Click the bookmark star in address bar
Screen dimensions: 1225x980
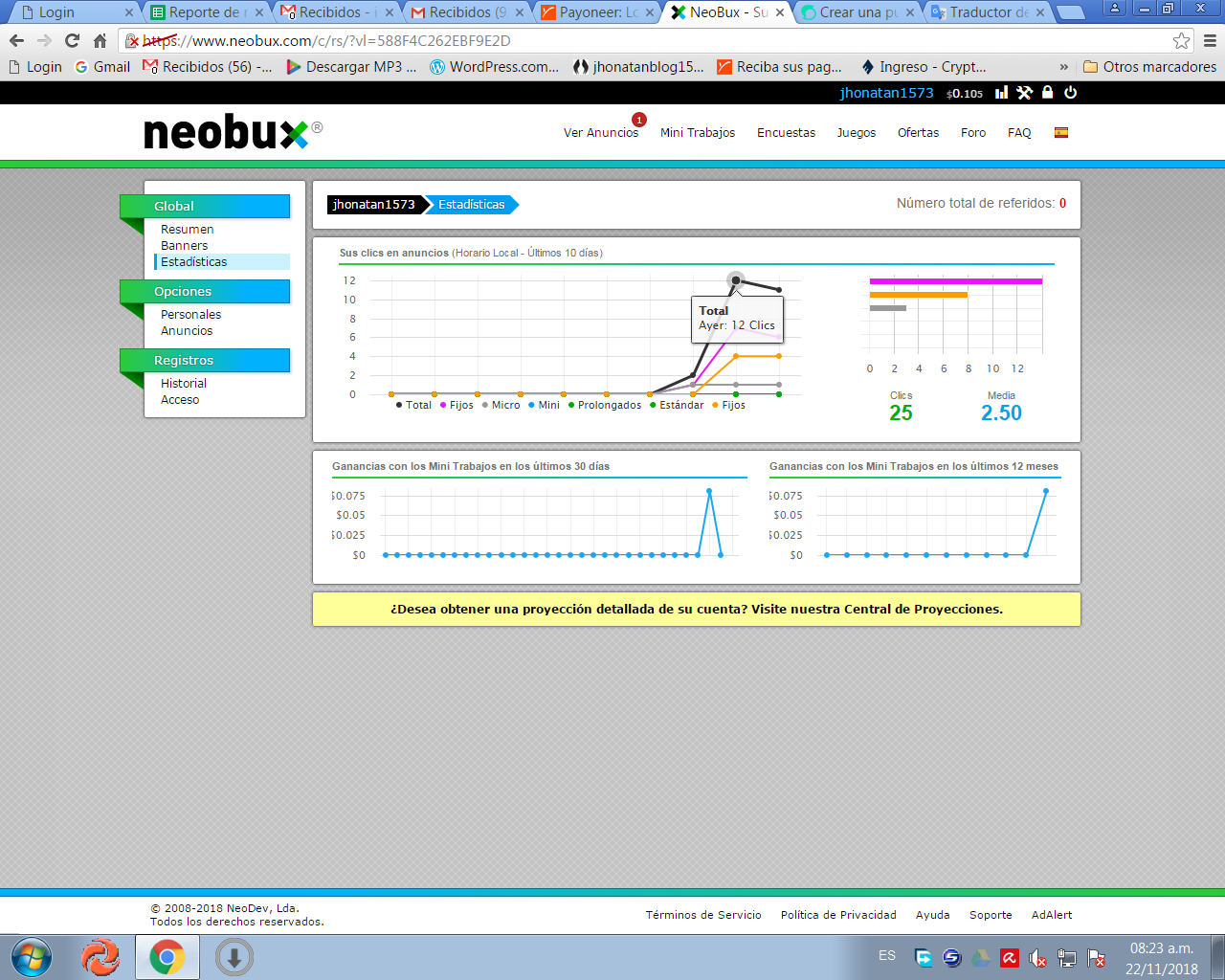point(1181,41)
